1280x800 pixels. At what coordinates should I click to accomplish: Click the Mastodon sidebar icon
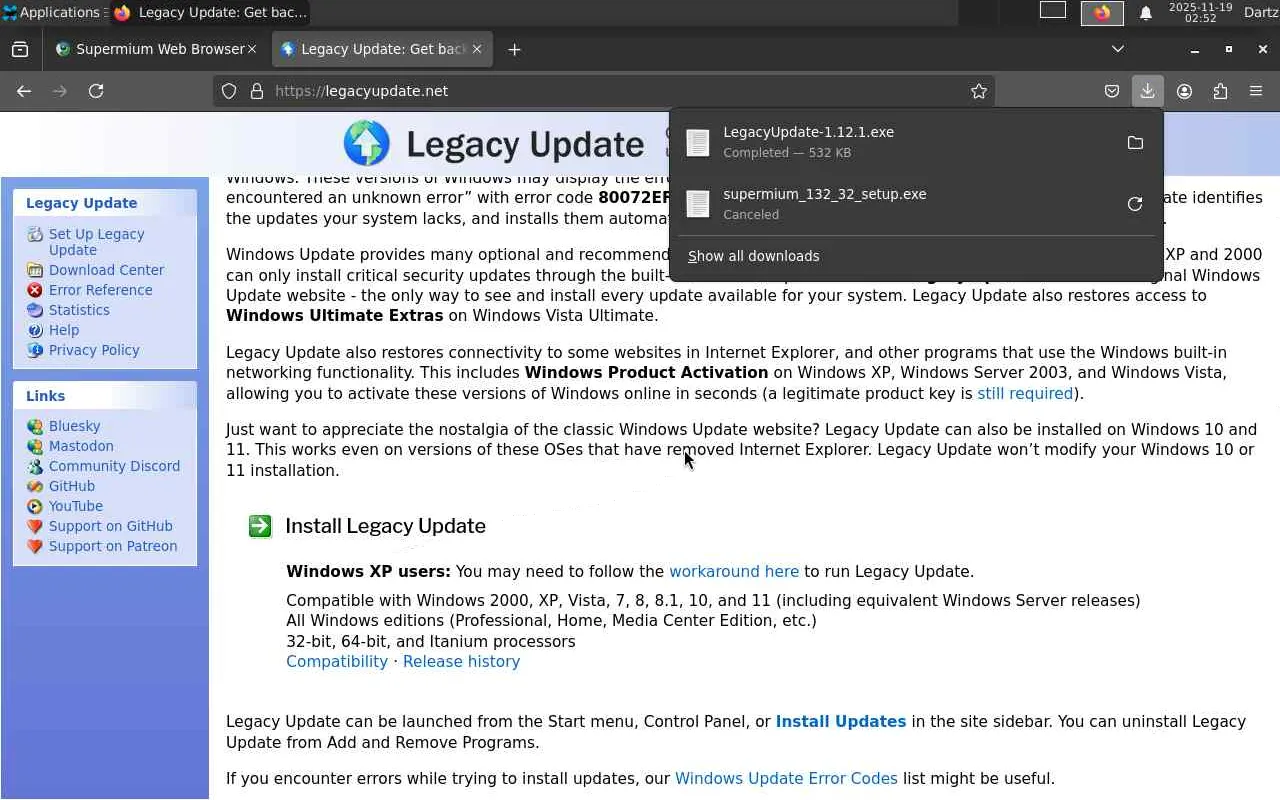[35, 446]
